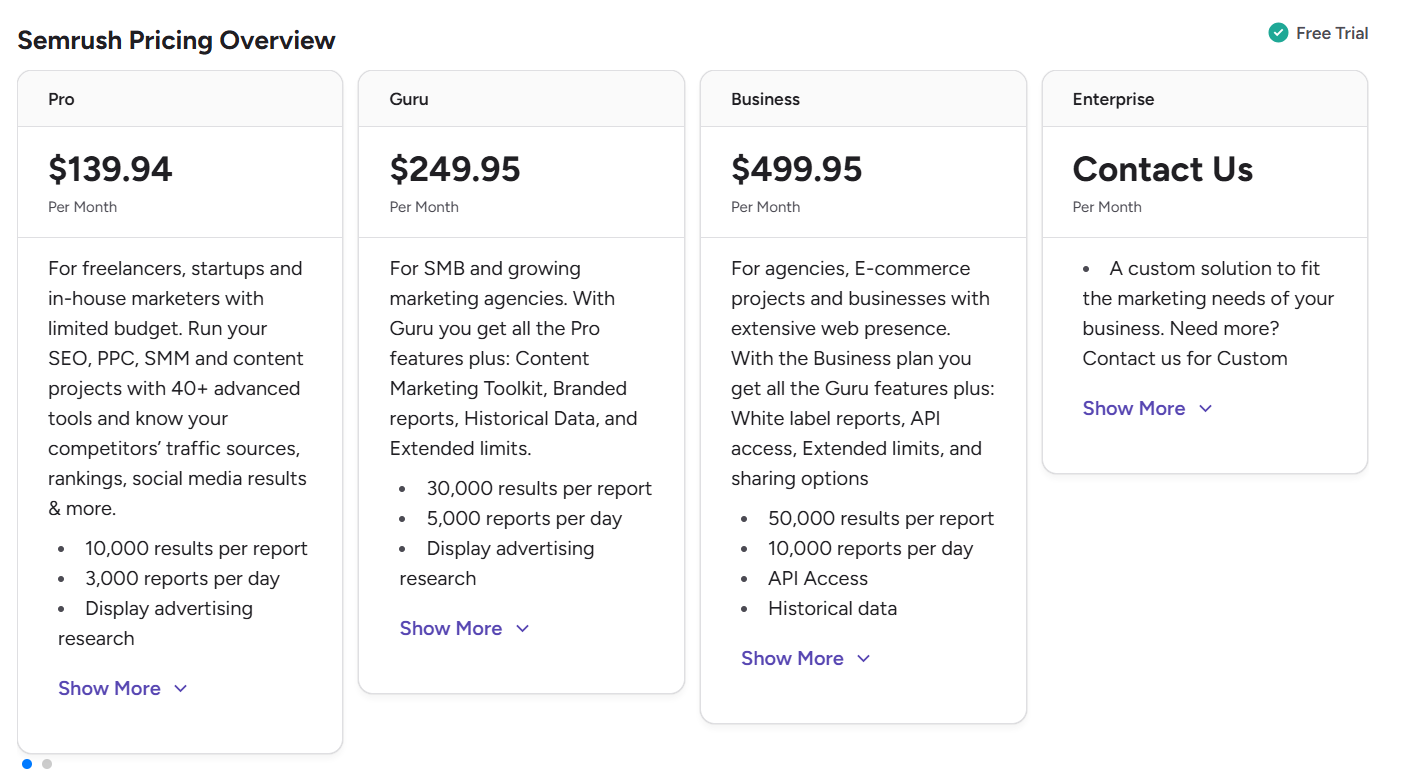Click the chevron on Business's Show More
This screenshot has width=1406, height=775.
865,658
